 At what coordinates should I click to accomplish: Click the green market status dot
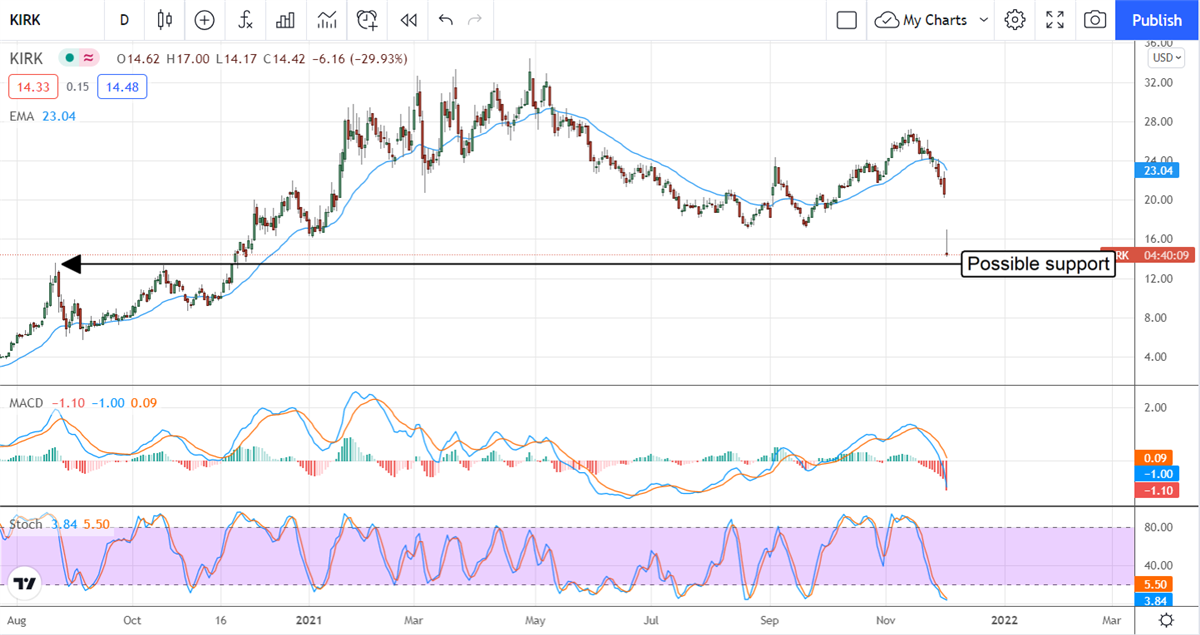(69, 59)
